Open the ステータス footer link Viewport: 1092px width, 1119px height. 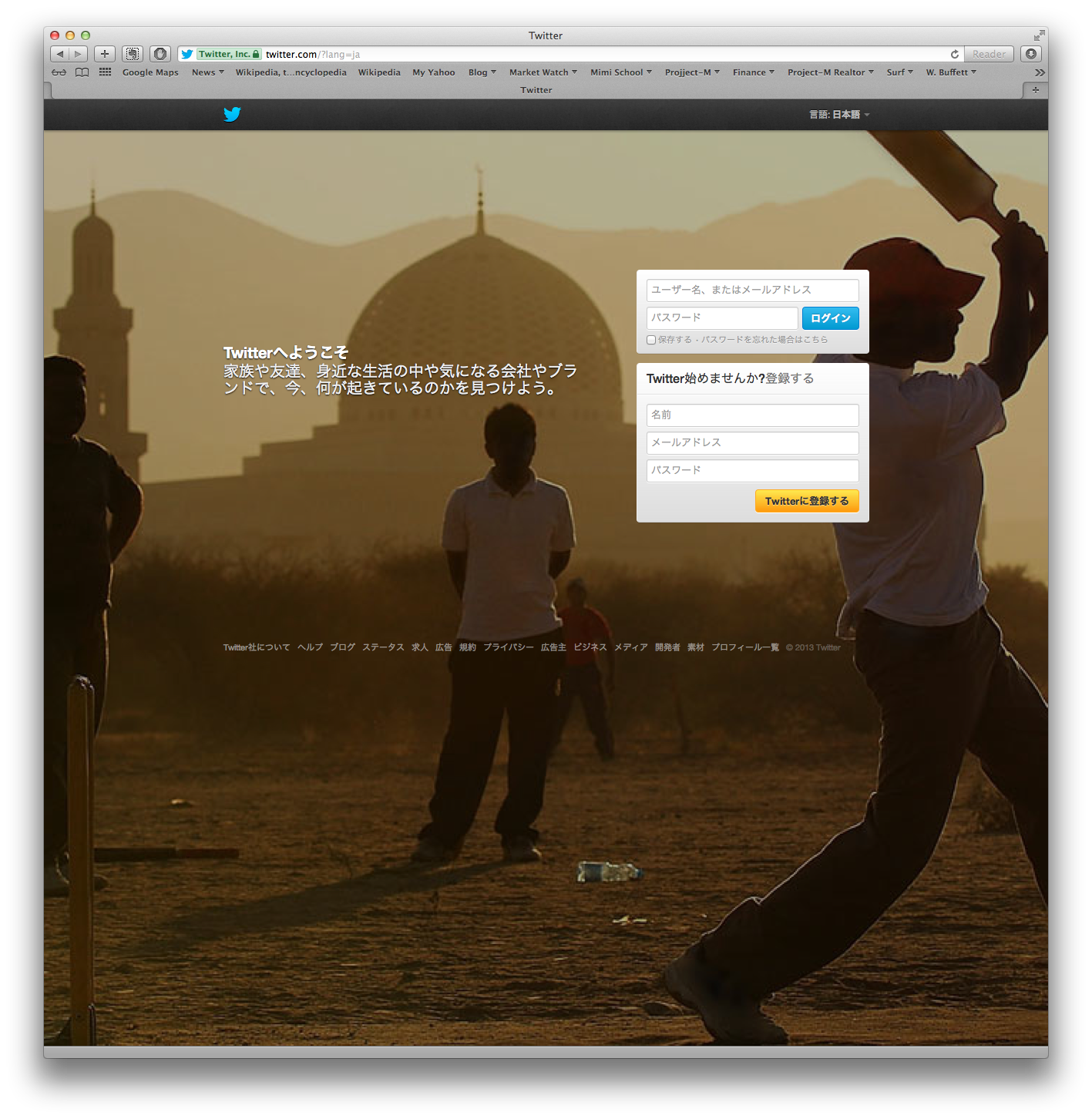384,647
